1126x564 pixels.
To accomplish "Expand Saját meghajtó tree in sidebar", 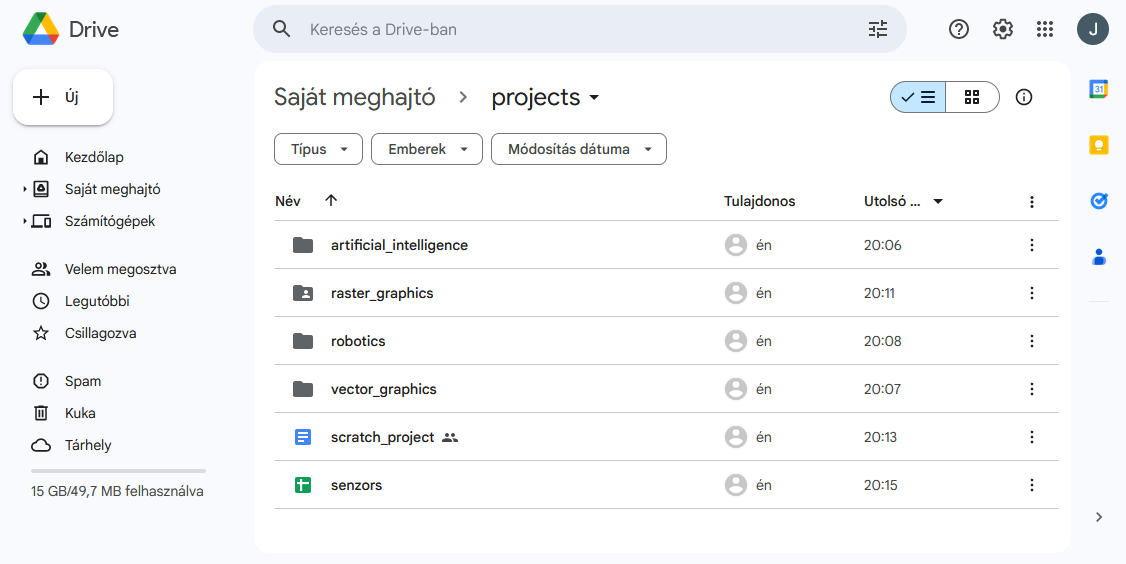I will pos(25,189).
